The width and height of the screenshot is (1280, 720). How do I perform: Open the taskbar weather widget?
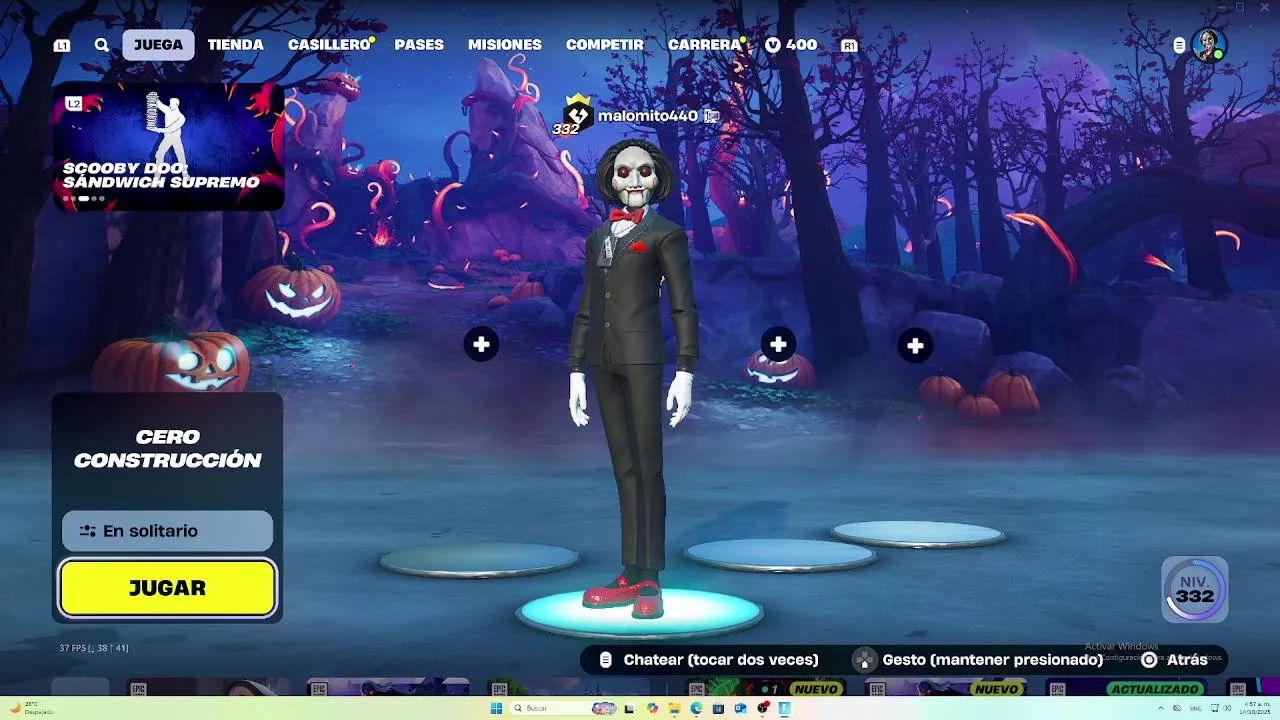pyautogui.click(x=30, y=708)
